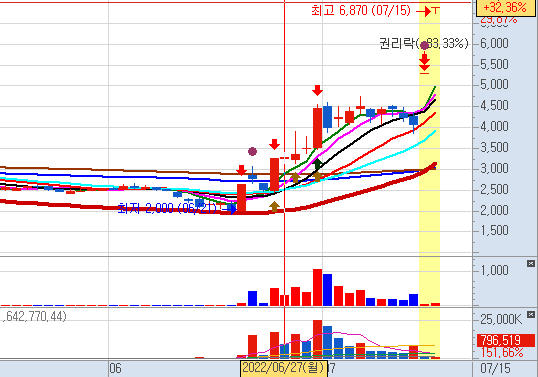Click the purple dot marker beside 권리락 label

(424, 45)
